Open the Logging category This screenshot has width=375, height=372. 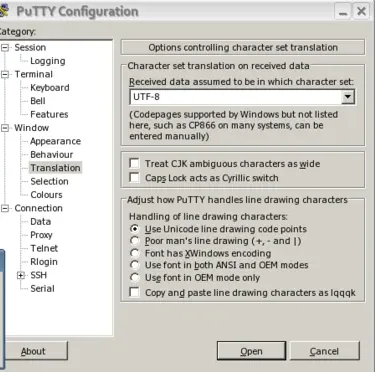(x=48, y=61)
